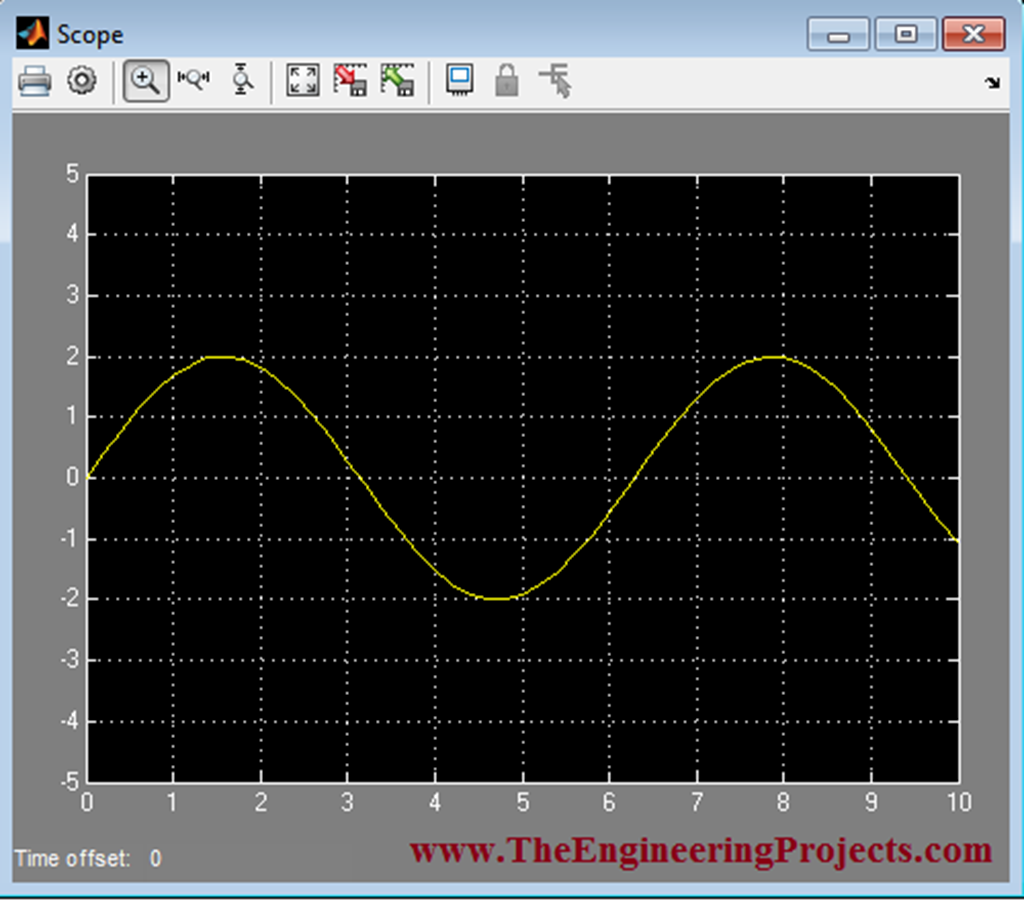Save current axes settings
The width and height of the screenshot is (1024, 901).
350,80
